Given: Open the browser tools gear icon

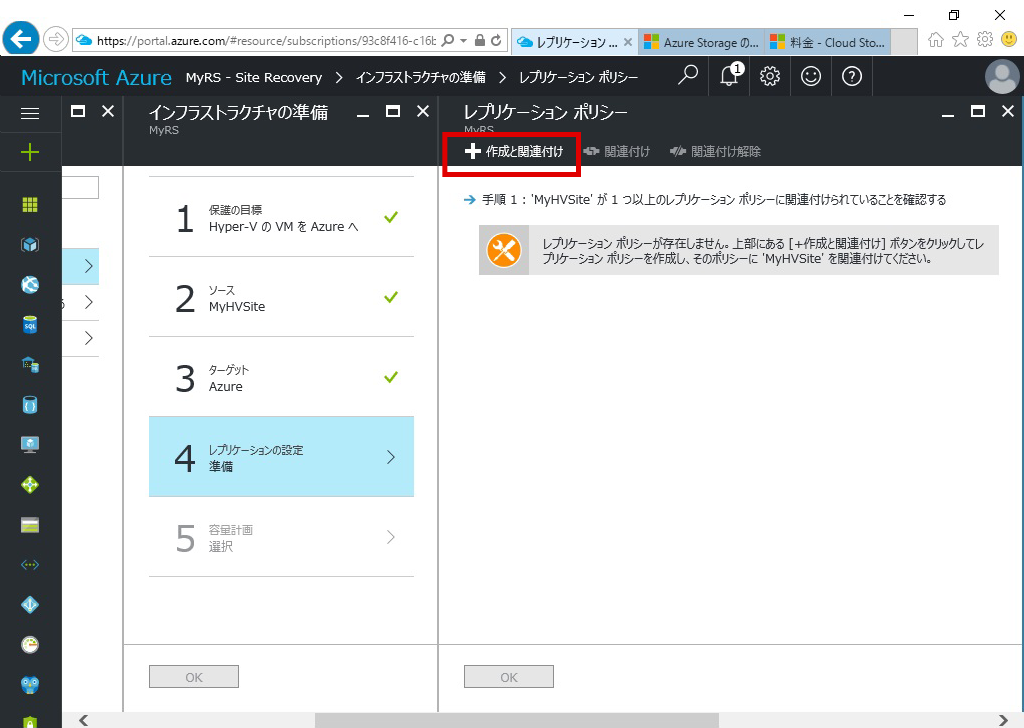Looking at the screenshot, I should 985,40.
